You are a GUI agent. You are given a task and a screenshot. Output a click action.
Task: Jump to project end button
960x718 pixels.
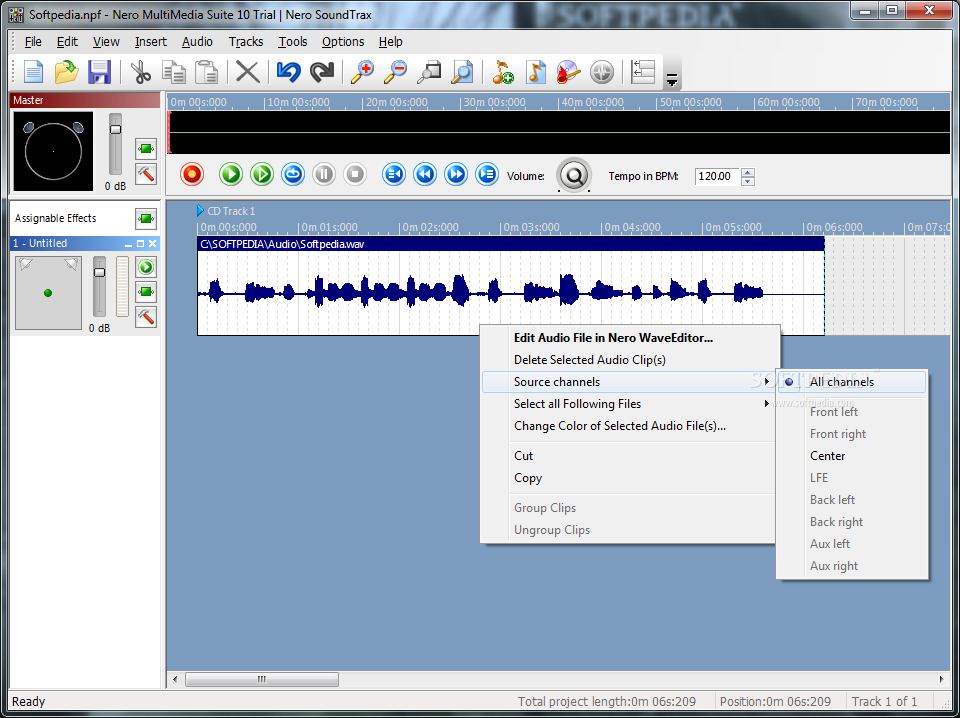(487, 174)
